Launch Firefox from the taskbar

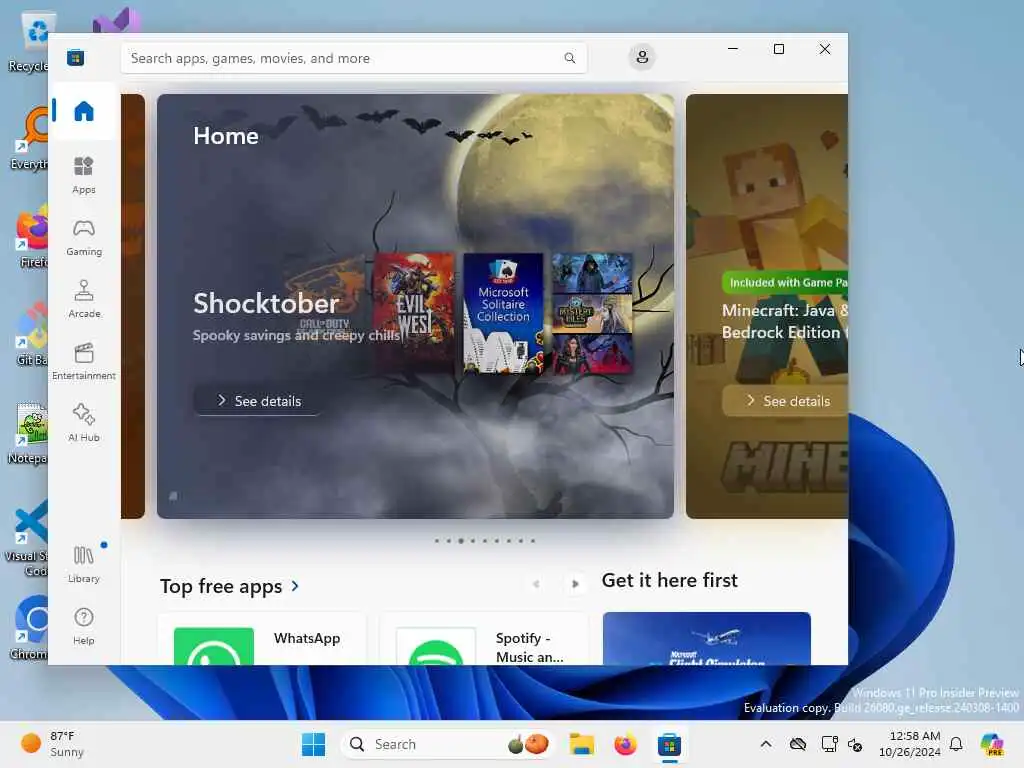pos(625,744)
